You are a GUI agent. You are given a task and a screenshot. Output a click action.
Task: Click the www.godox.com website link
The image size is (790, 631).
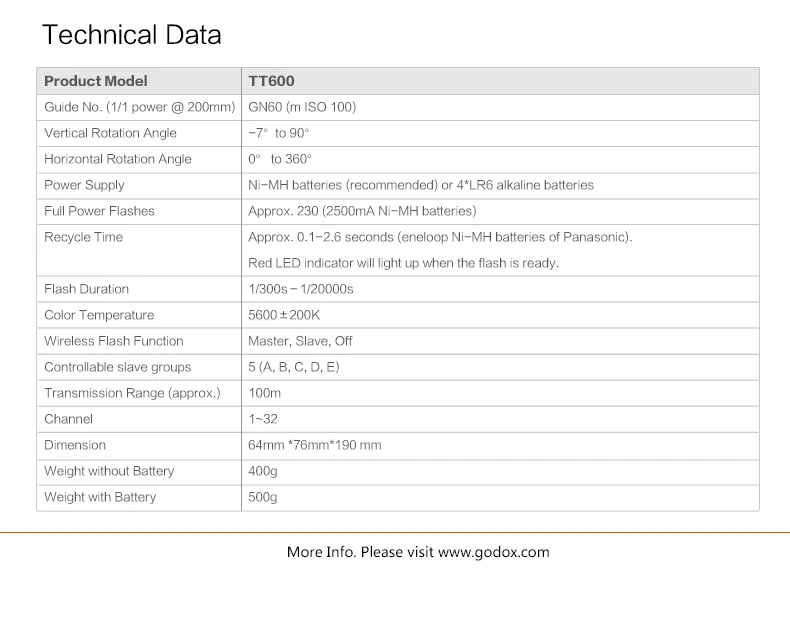[494, 552]
